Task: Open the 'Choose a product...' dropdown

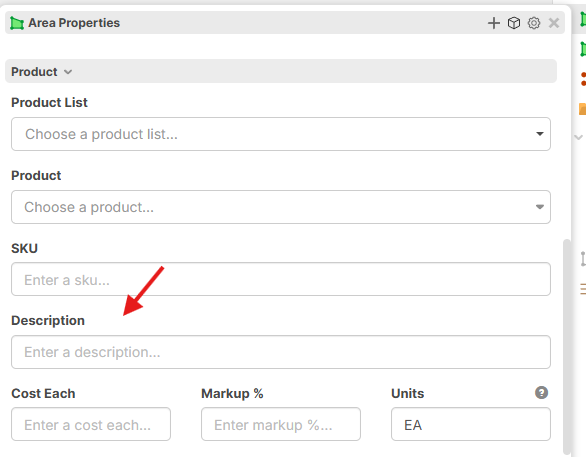Action: pos(281,207)
